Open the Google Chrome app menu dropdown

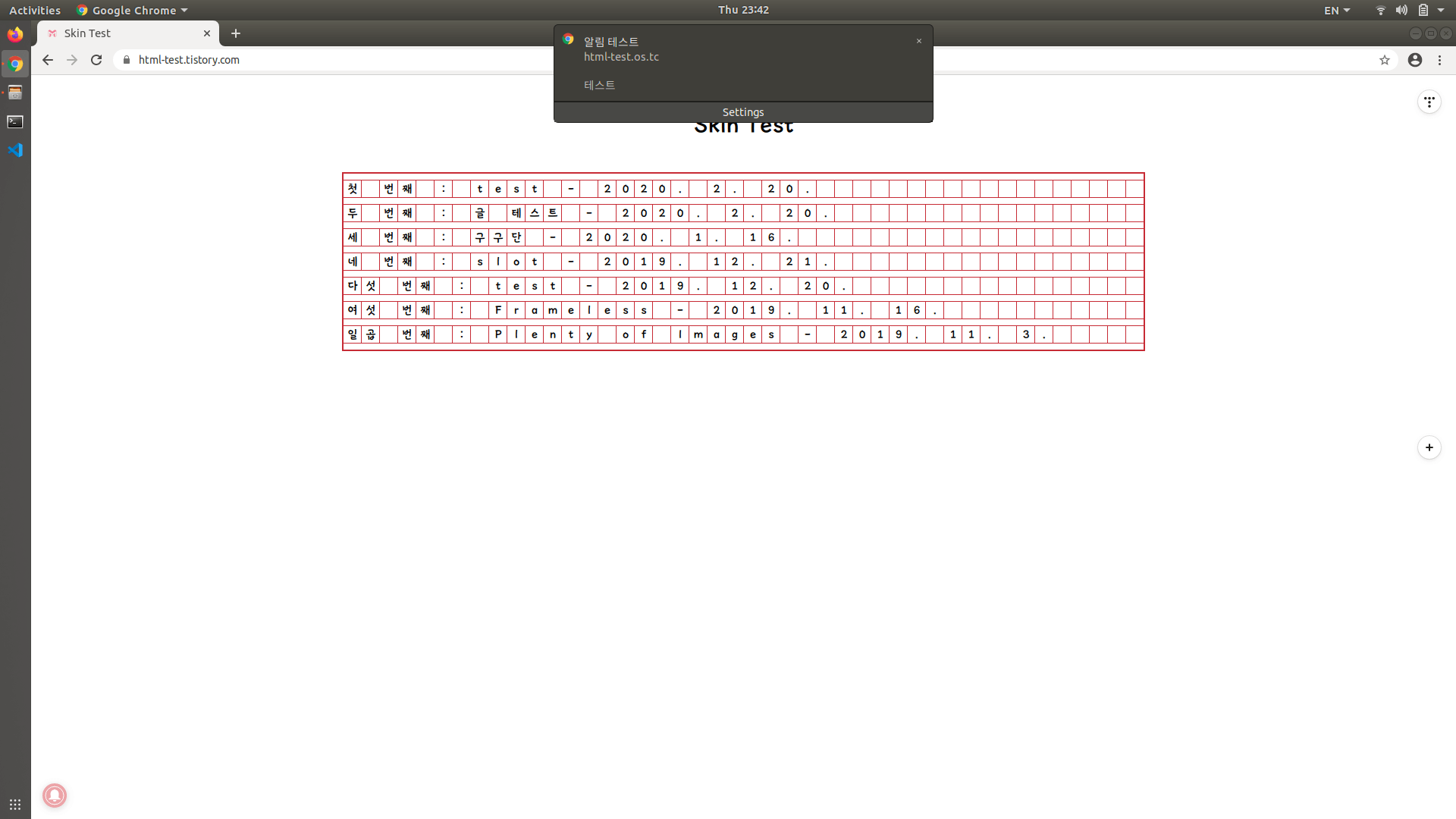tap(133, 10)
